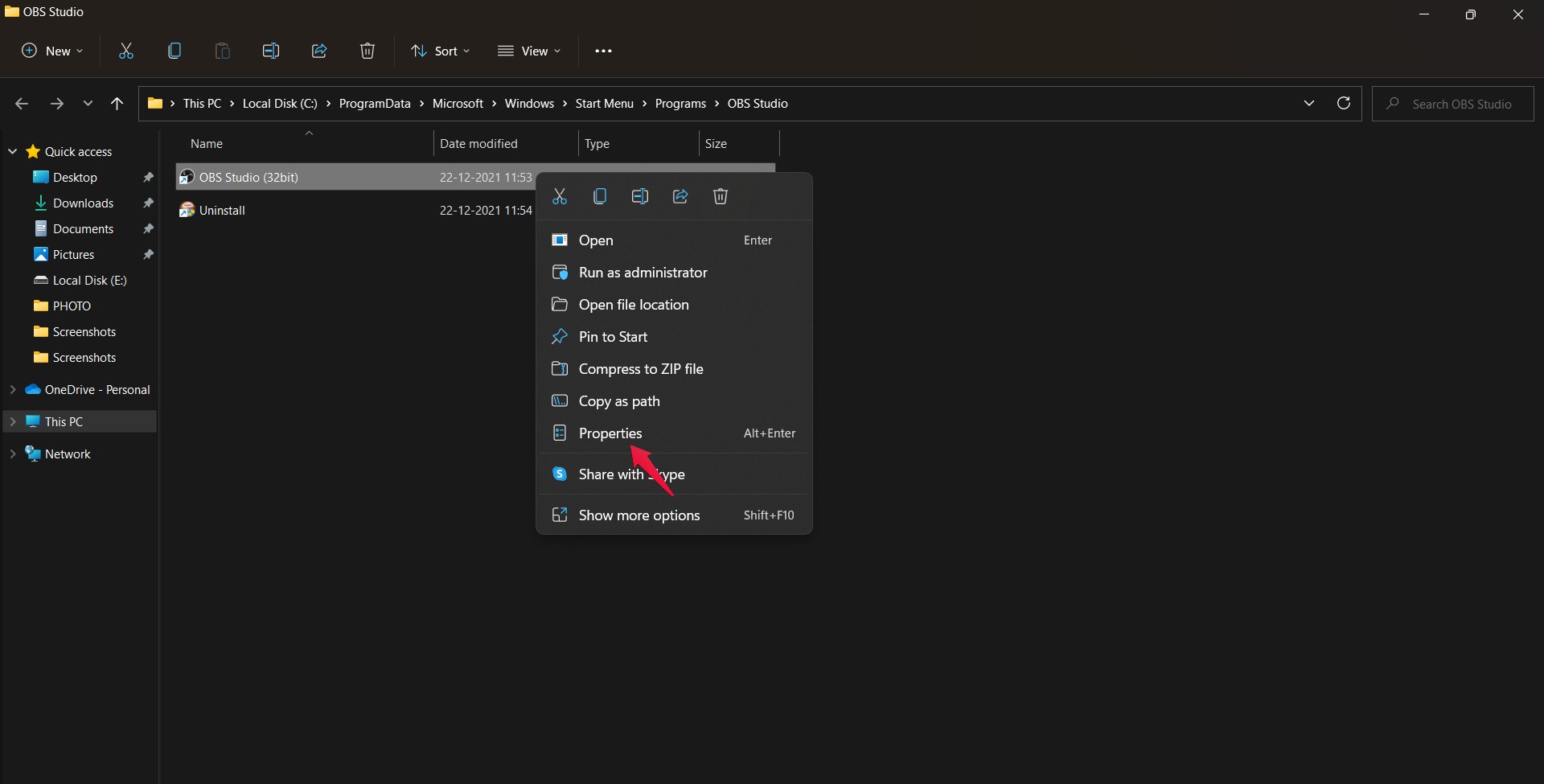Click the New button in toolbar
This screenshot has width=1544, height=784.
tap(51, 51)
